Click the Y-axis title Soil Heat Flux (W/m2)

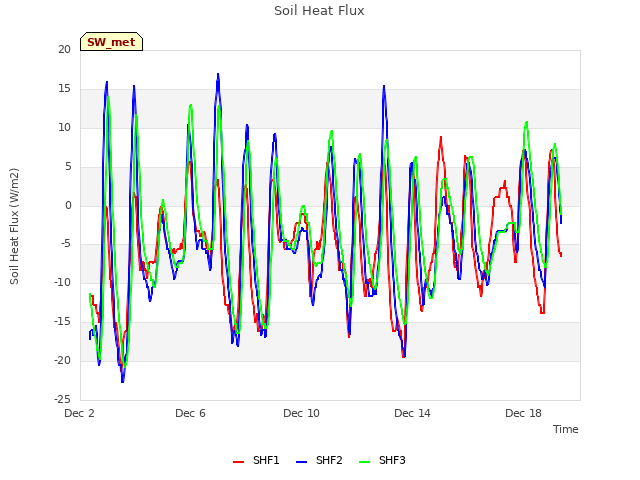pyautogui.click(x=14, y=226)
